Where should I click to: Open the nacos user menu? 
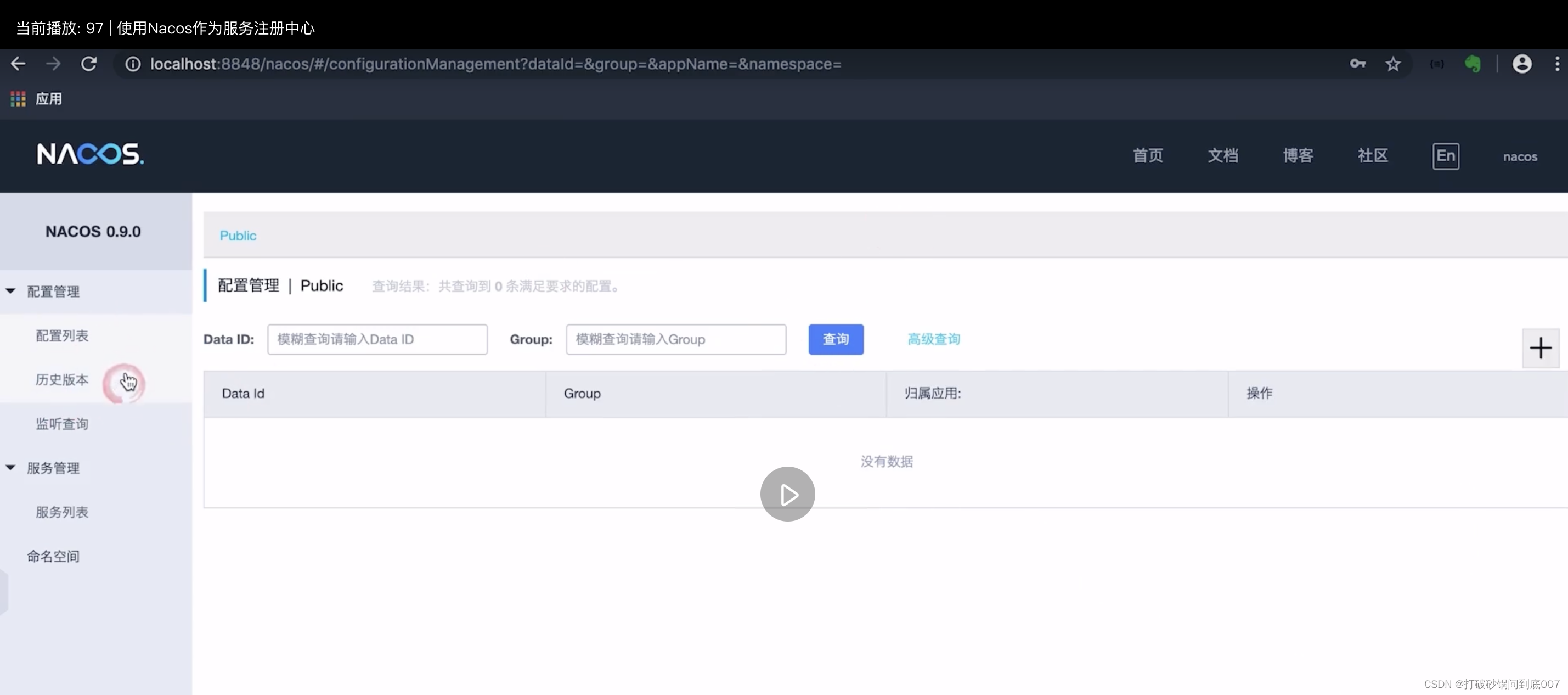1520,156
